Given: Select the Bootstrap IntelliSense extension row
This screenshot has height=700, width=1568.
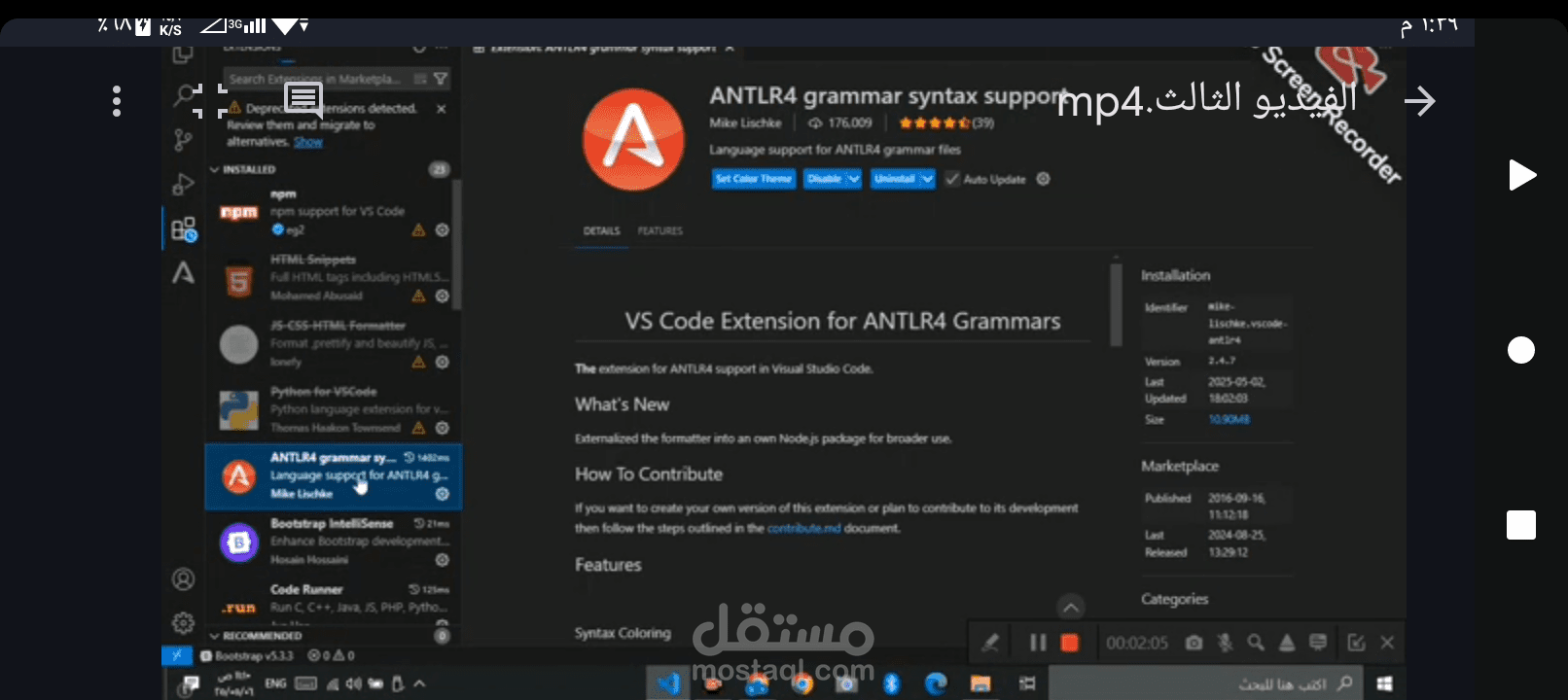Looking at the screenshot, I should point(333,542).
